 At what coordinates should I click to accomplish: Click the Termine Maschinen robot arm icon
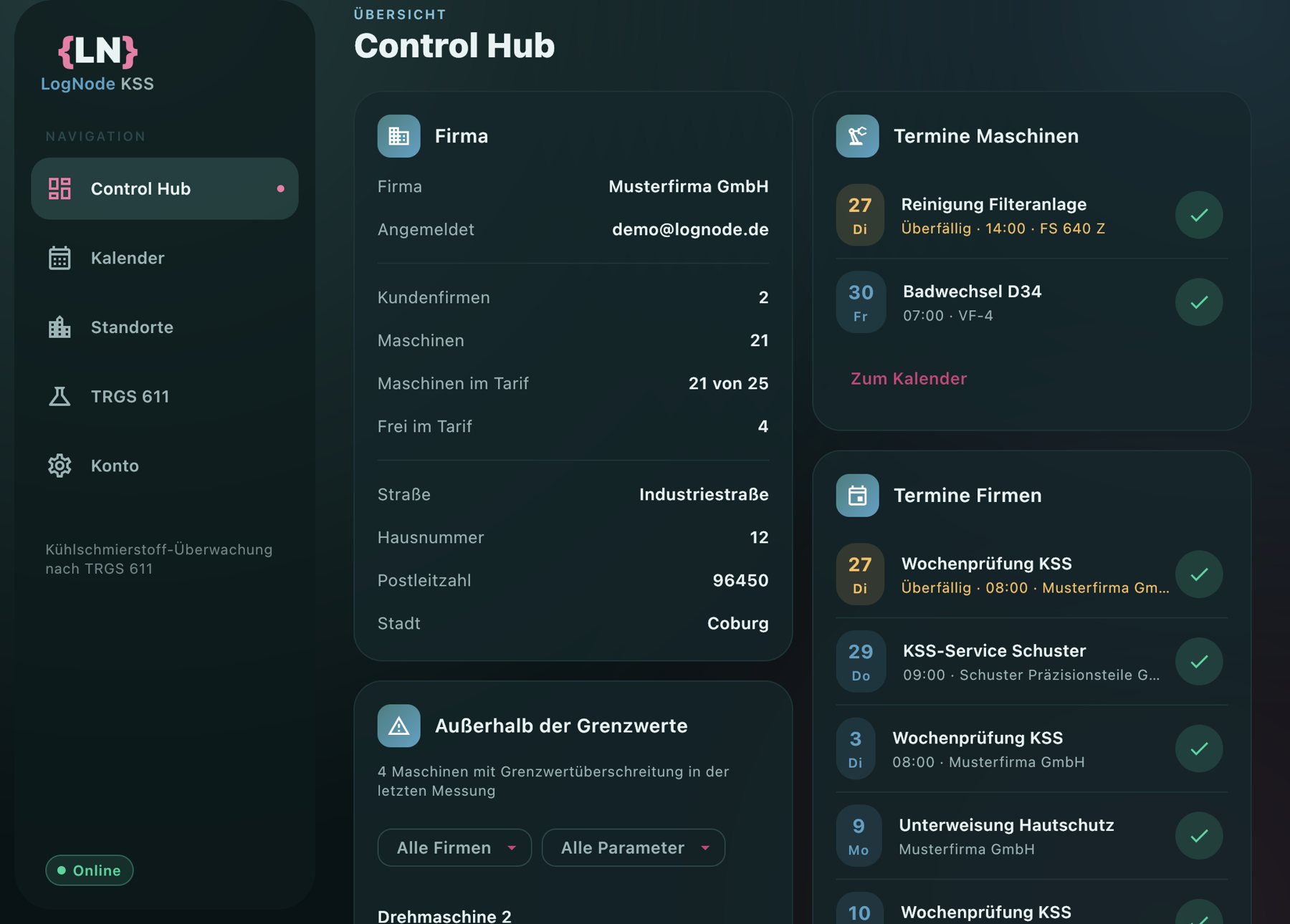857,136
